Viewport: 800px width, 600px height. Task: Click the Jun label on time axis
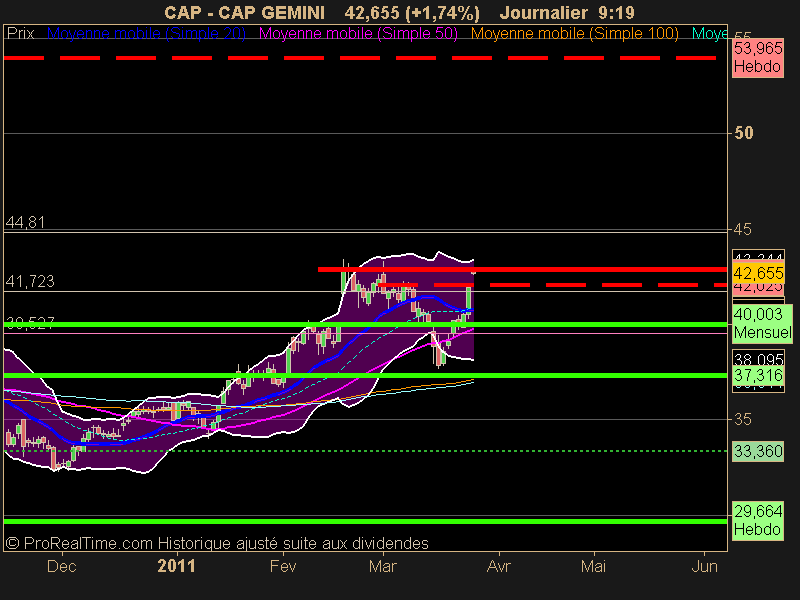pos(704,566)
